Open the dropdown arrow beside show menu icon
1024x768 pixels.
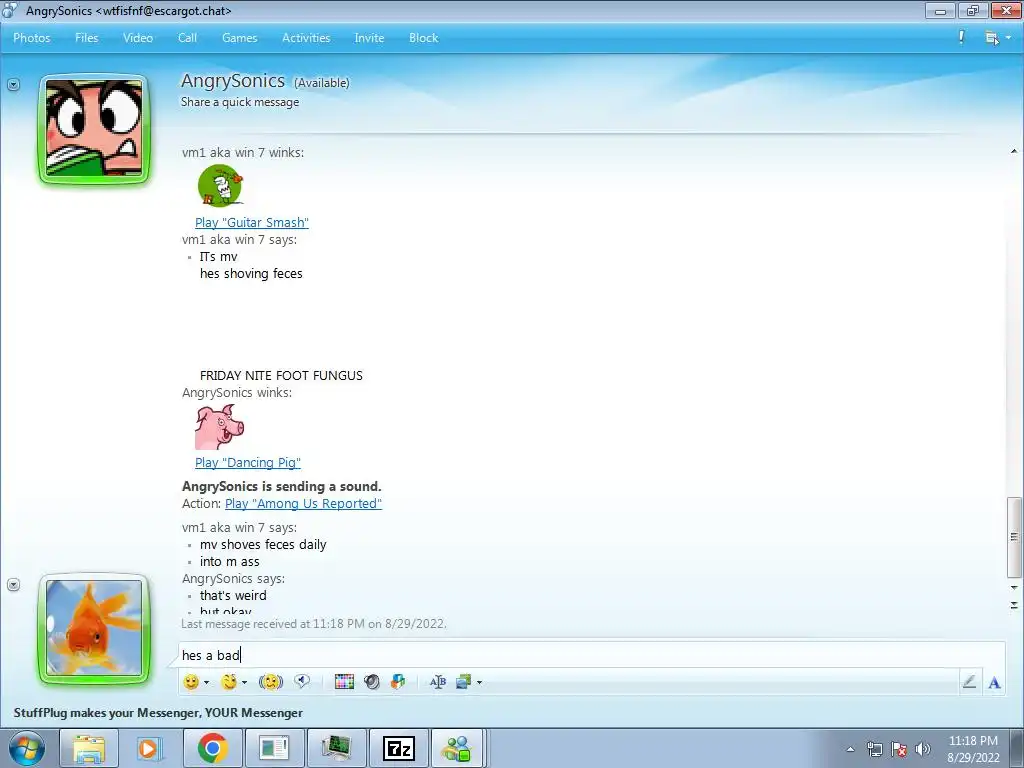(x=1008, y=38)
